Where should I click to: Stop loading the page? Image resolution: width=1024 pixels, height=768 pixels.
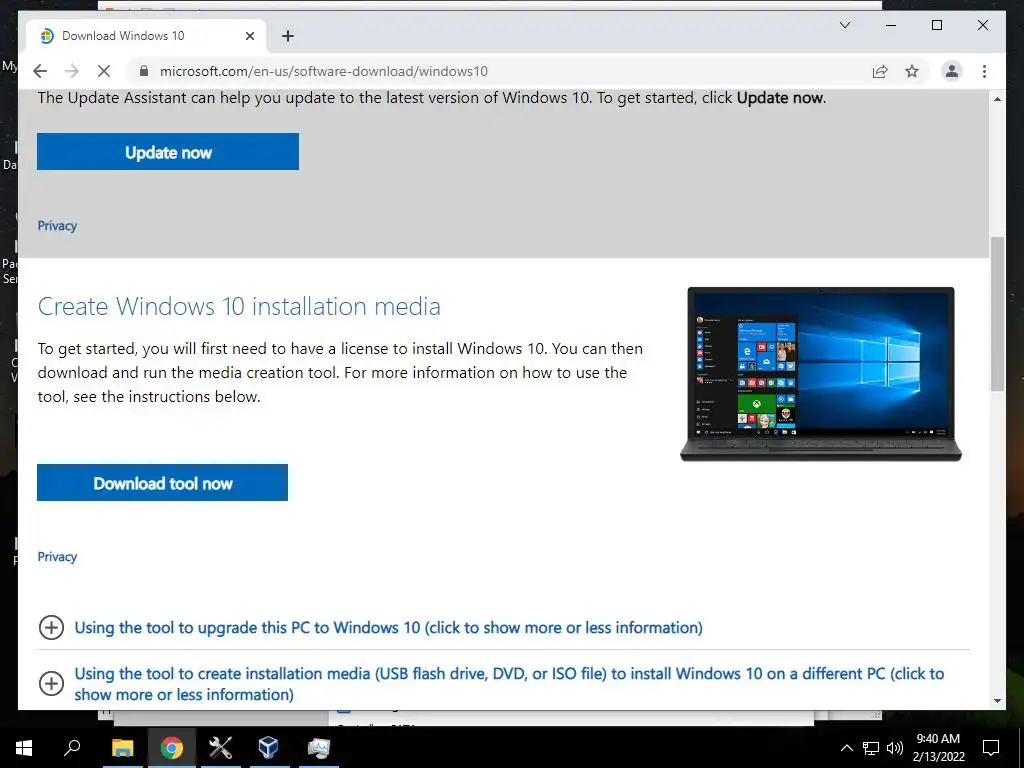104,71
